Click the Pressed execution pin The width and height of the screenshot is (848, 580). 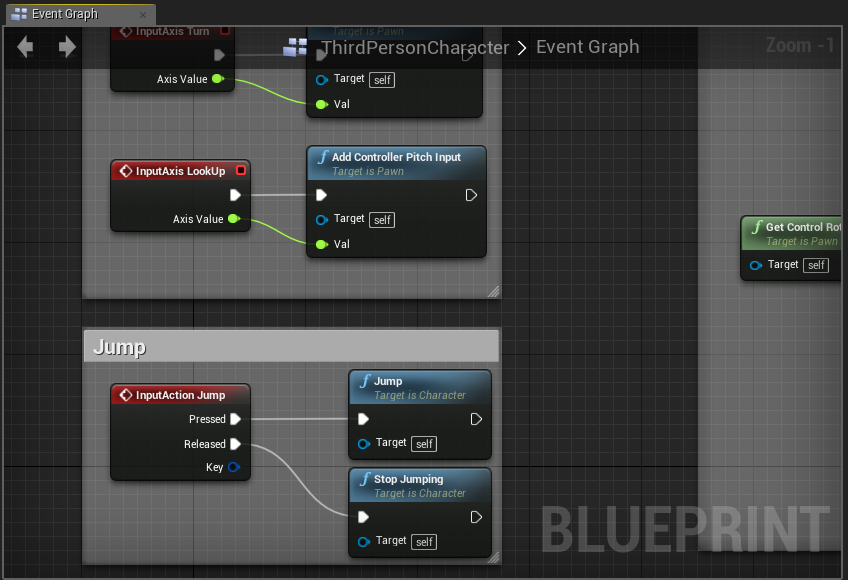pyautogui.click(x=235, y=419)
